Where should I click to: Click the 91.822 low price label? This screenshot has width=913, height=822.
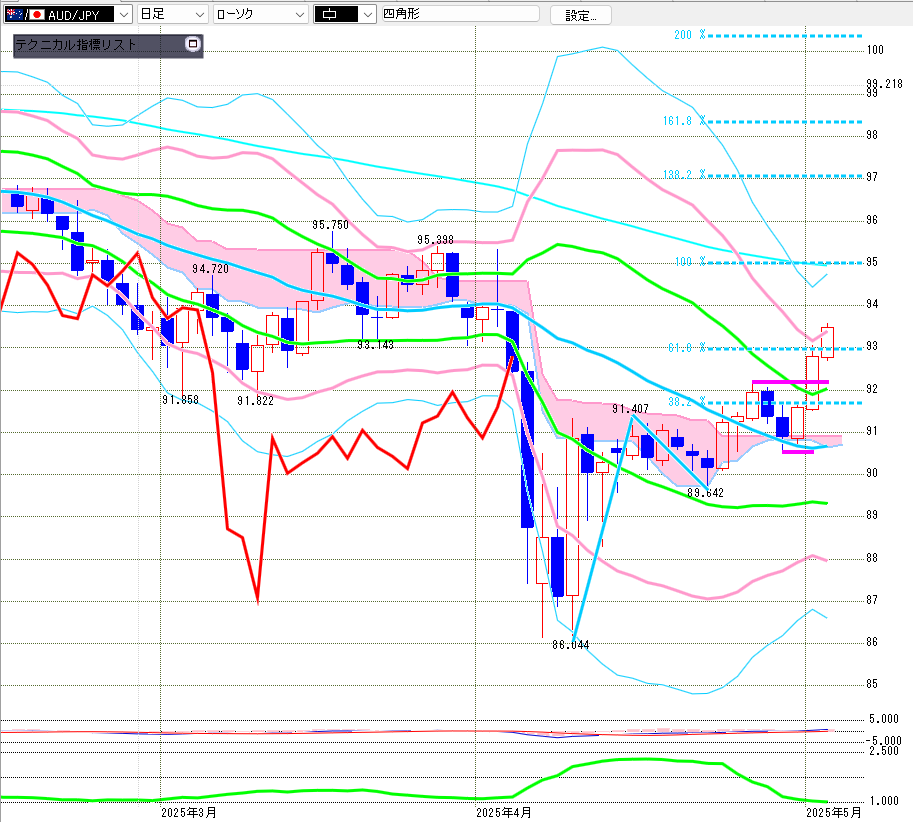coord(255,401)
